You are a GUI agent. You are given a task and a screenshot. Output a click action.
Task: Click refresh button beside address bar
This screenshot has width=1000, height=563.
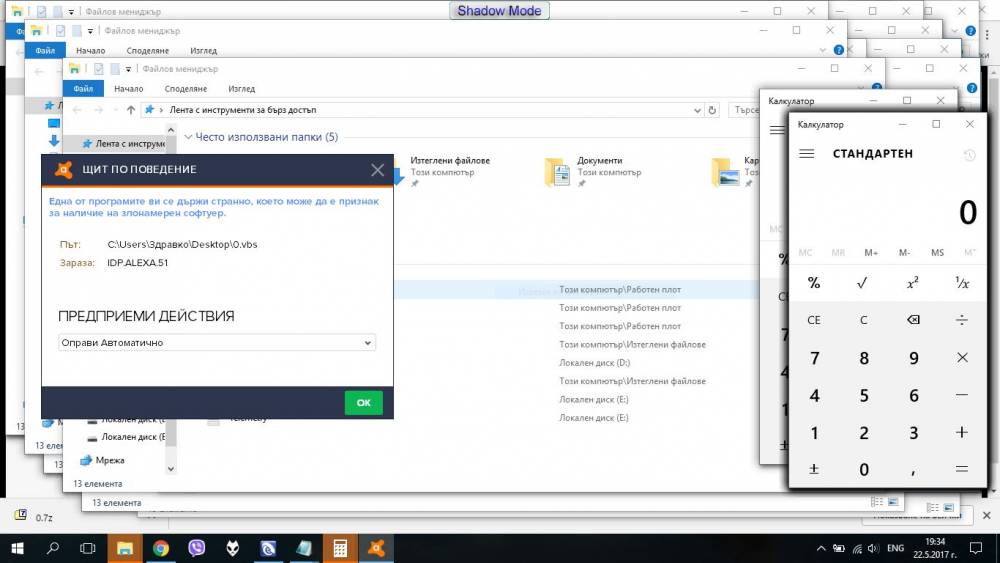pos(712,110)
